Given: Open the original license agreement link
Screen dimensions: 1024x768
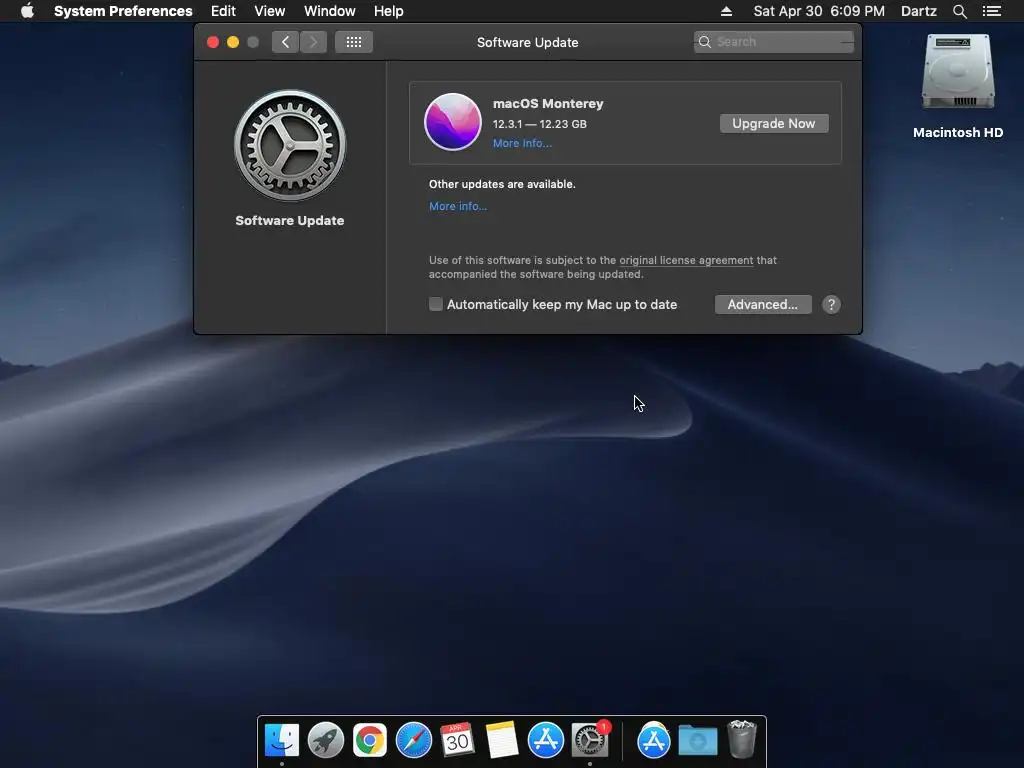Looking at the screenshot, I should pyautogui.click(x=686, y=260).
